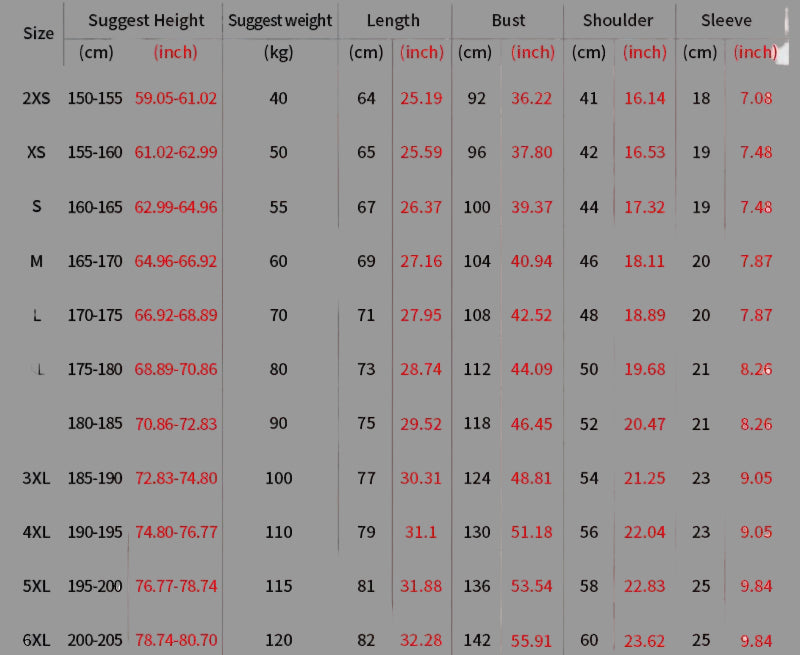Screen dimensions: 800x655
Task: Select the 2XS size row label
Action: click(x=37, y=98)
